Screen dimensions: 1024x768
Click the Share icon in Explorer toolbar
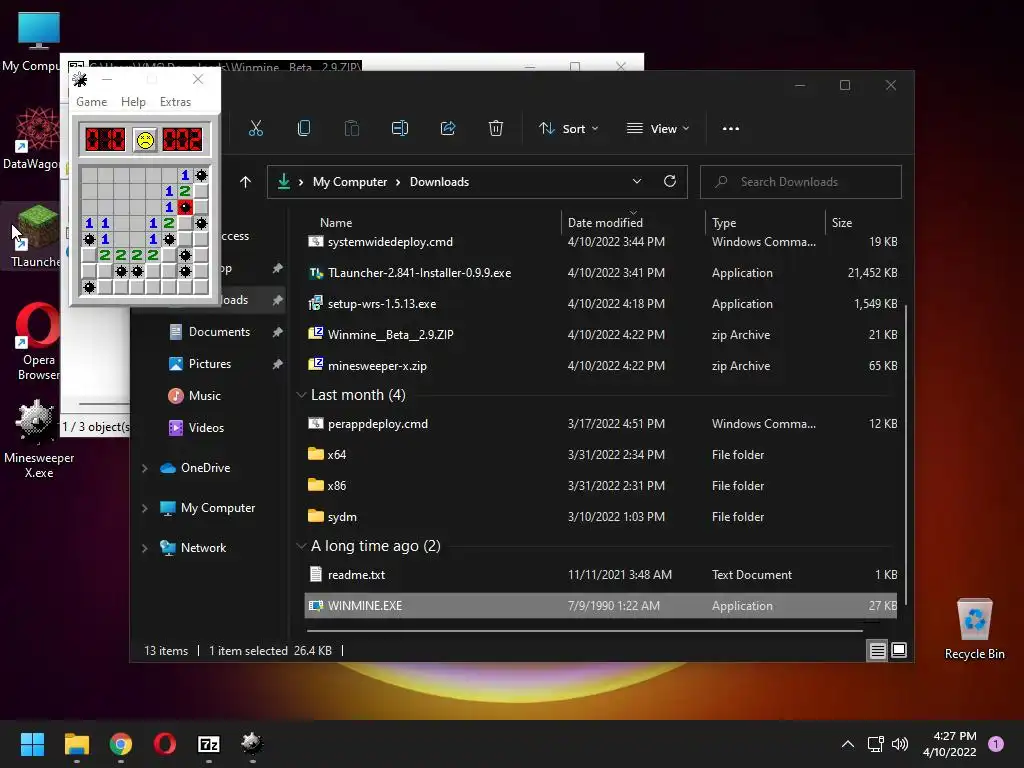448,129
